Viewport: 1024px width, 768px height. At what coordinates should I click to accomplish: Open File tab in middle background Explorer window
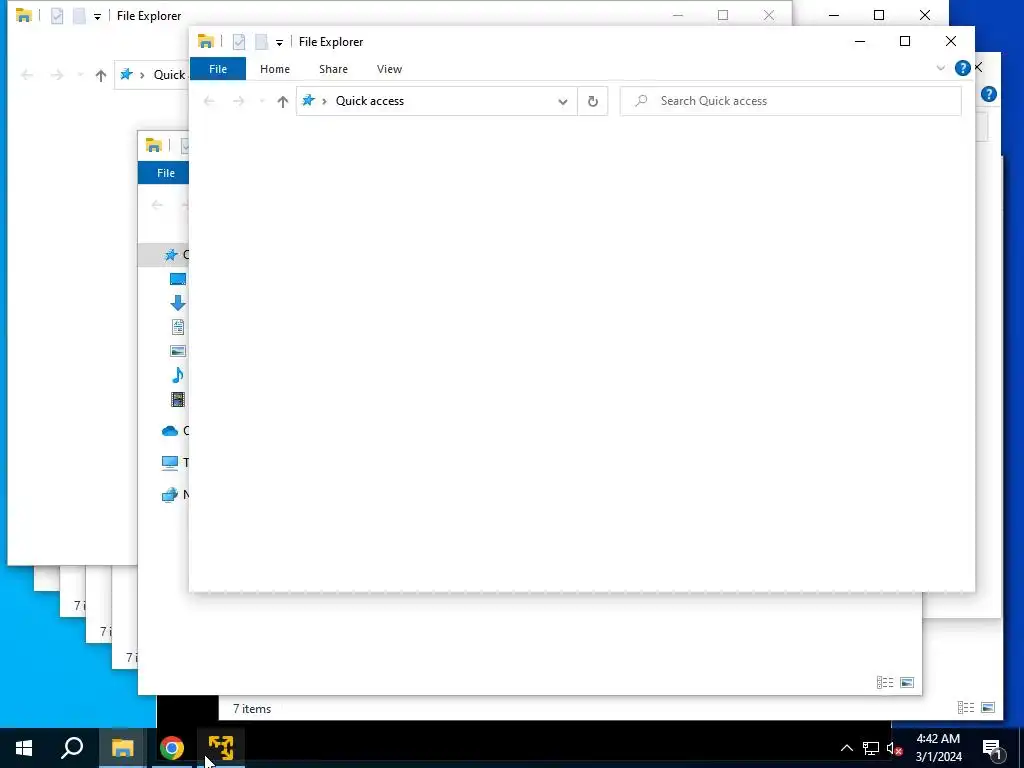[x=163, y=173]
